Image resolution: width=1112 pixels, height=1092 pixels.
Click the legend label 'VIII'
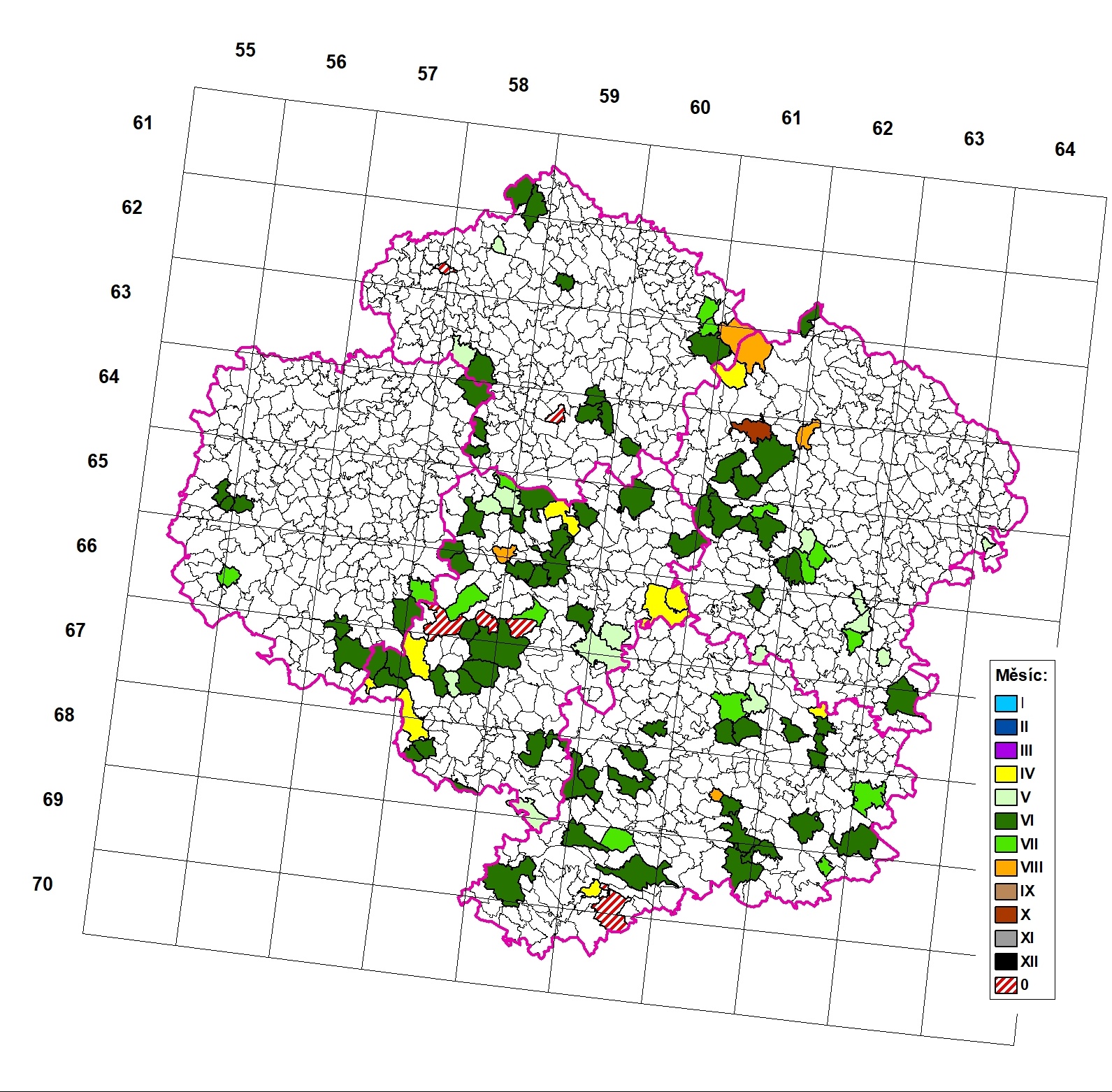pyautogui.click(x=1032, y=868)
